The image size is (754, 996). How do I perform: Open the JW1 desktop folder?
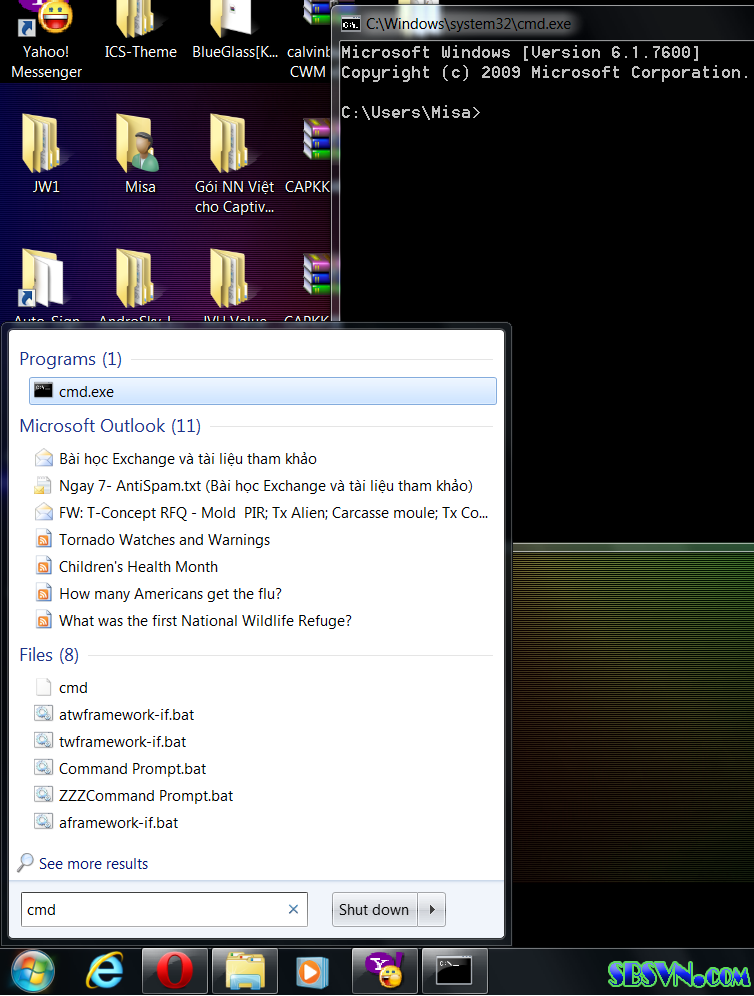point(46,155)
